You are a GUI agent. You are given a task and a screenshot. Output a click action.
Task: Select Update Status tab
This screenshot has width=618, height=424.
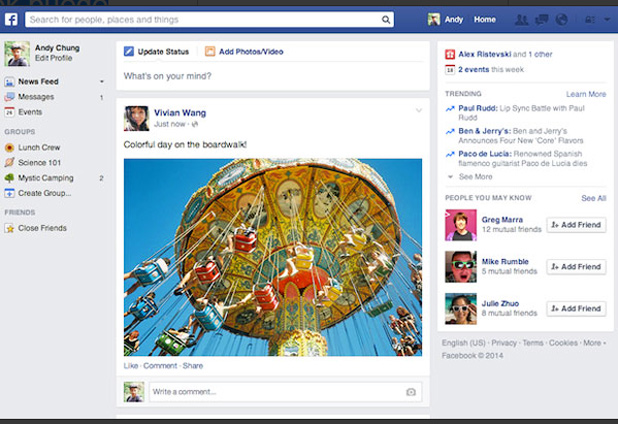click(x=156, y=51)
